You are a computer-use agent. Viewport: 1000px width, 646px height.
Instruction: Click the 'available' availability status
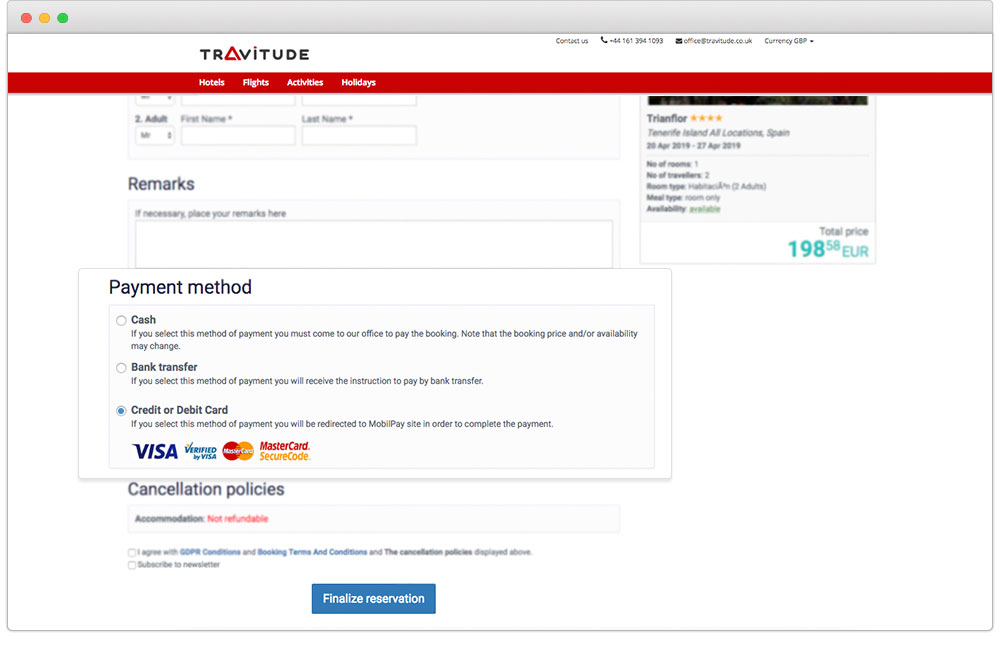(705, 209)
